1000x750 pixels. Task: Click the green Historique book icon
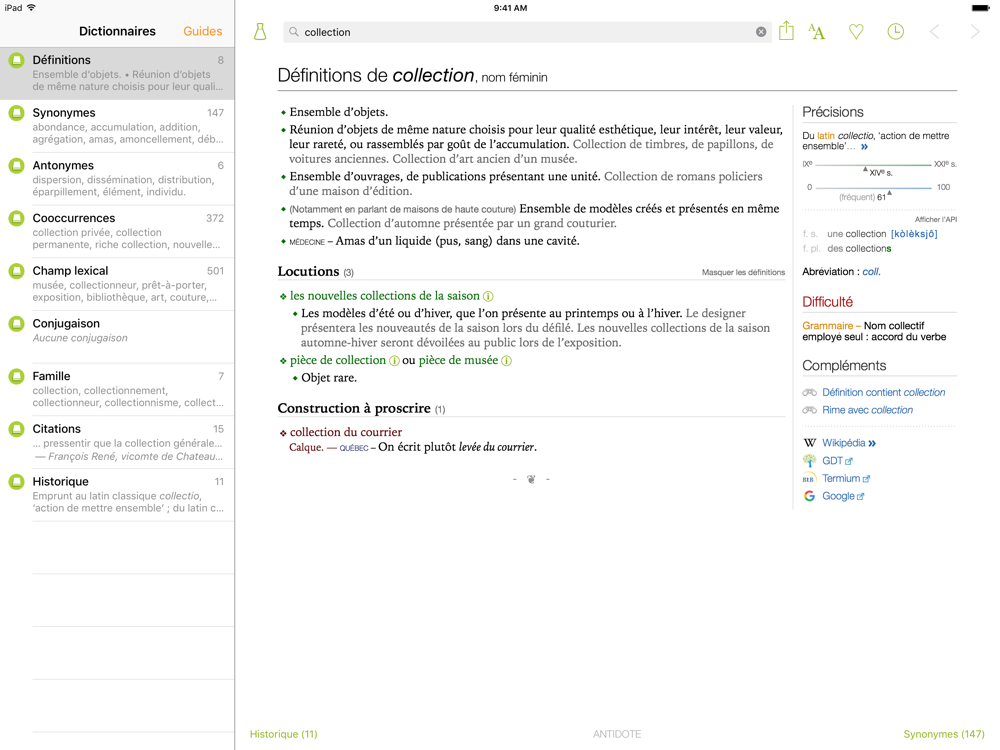(x=17, y=482)
